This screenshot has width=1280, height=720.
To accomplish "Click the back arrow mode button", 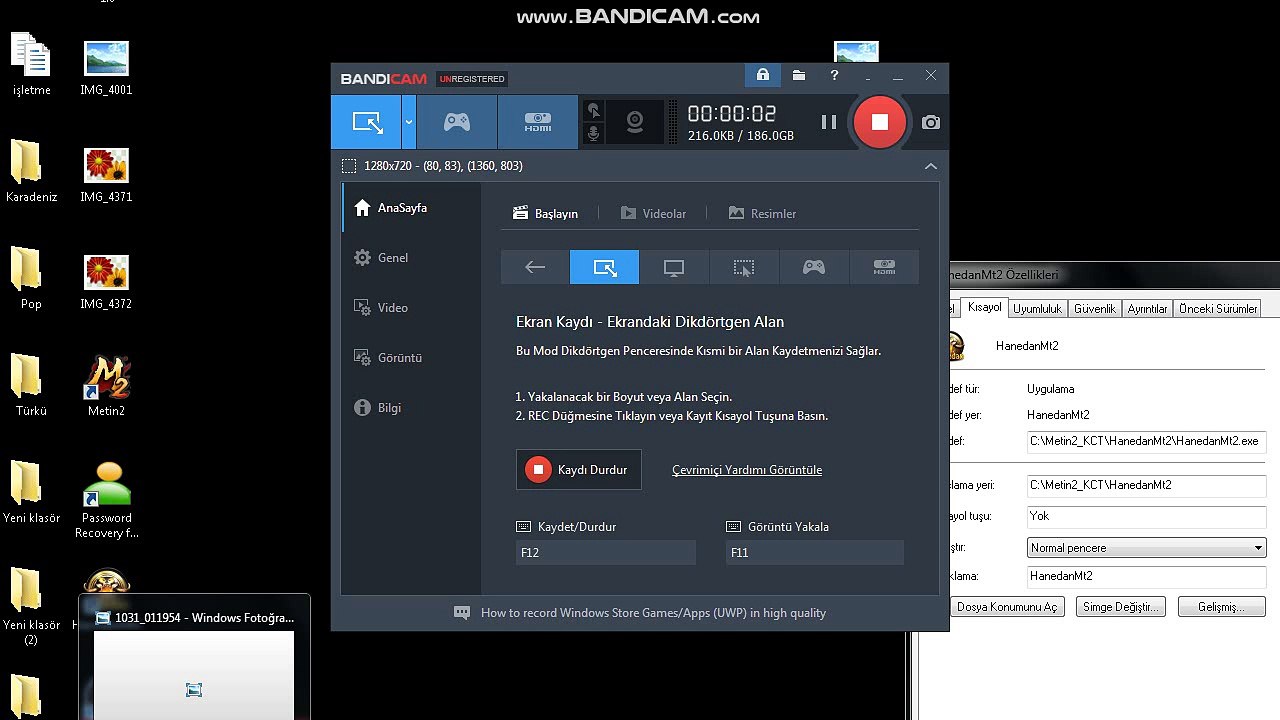I will pos(535,267).
